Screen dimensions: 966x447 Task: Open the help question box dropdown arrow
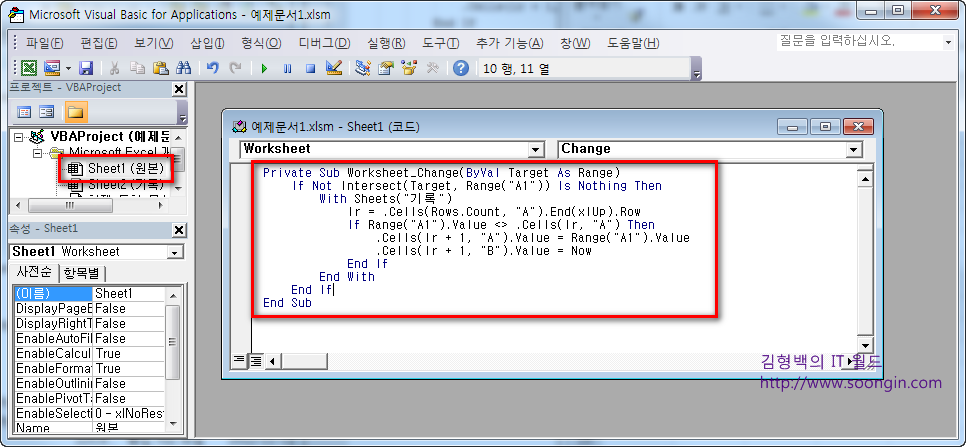[x=948, y=42]
